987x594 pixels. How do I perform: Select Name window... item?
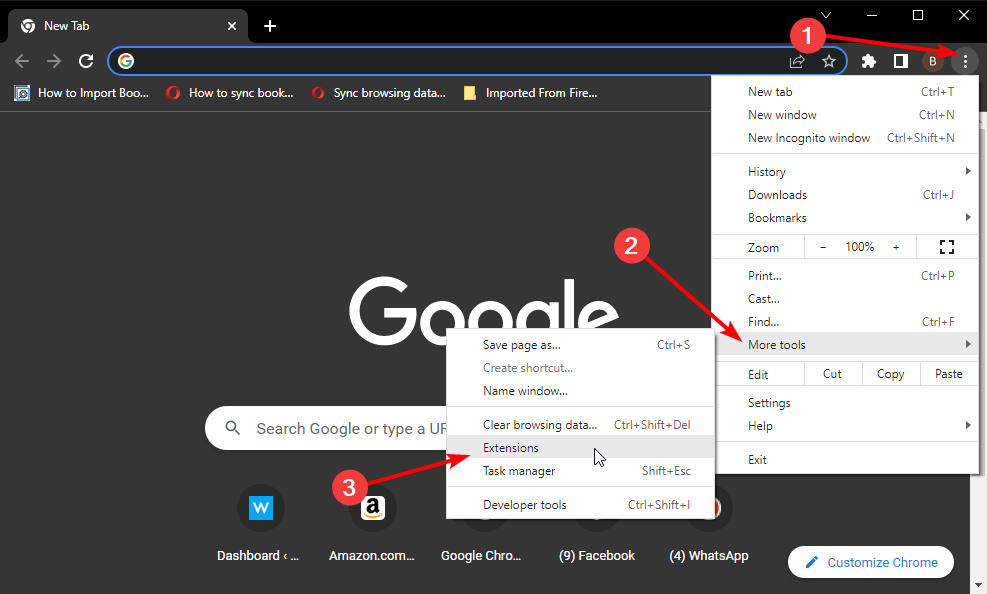[x=580, y=391]
